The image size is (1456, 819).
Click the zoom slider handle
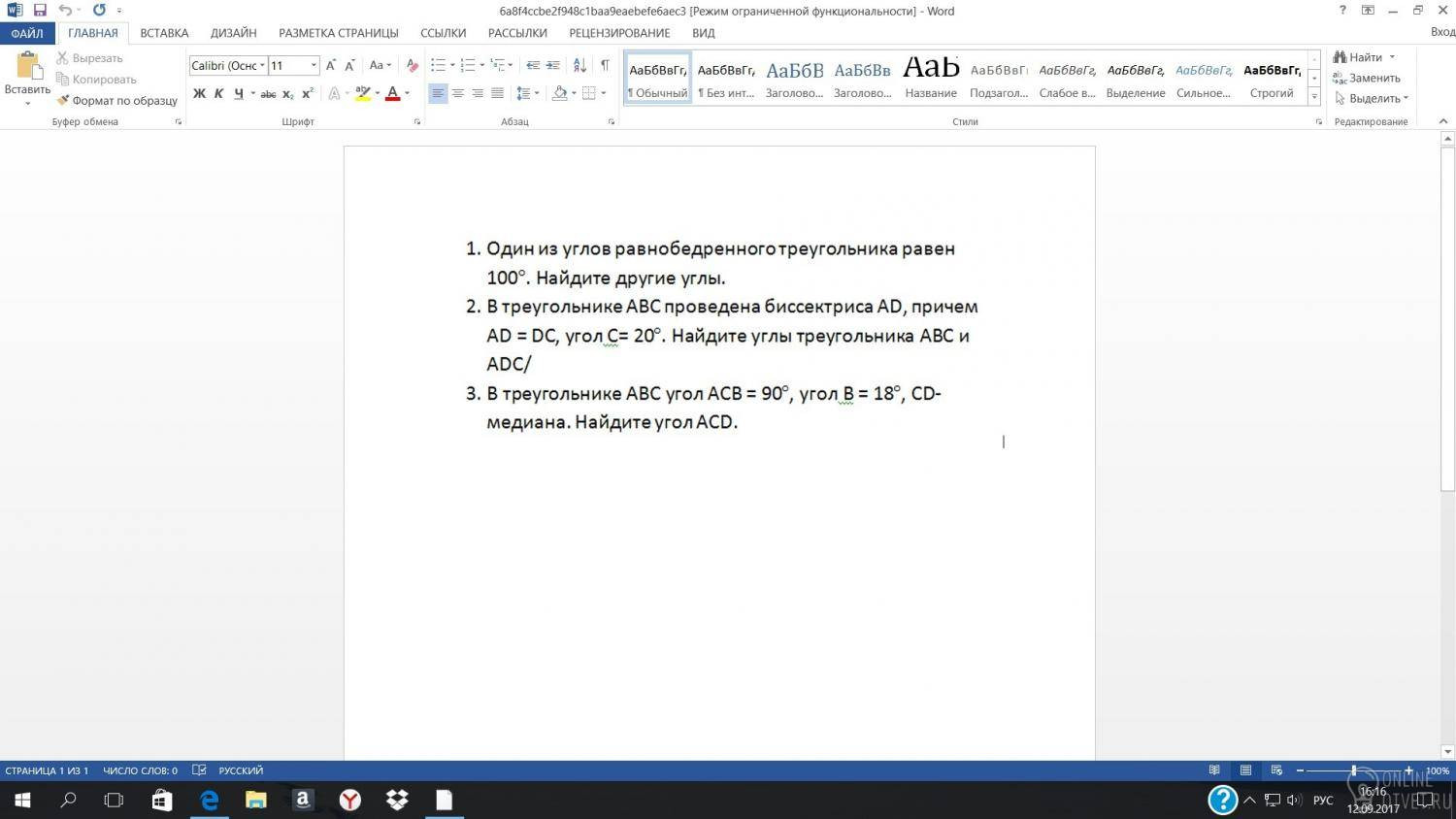[x=1354, y=770]
